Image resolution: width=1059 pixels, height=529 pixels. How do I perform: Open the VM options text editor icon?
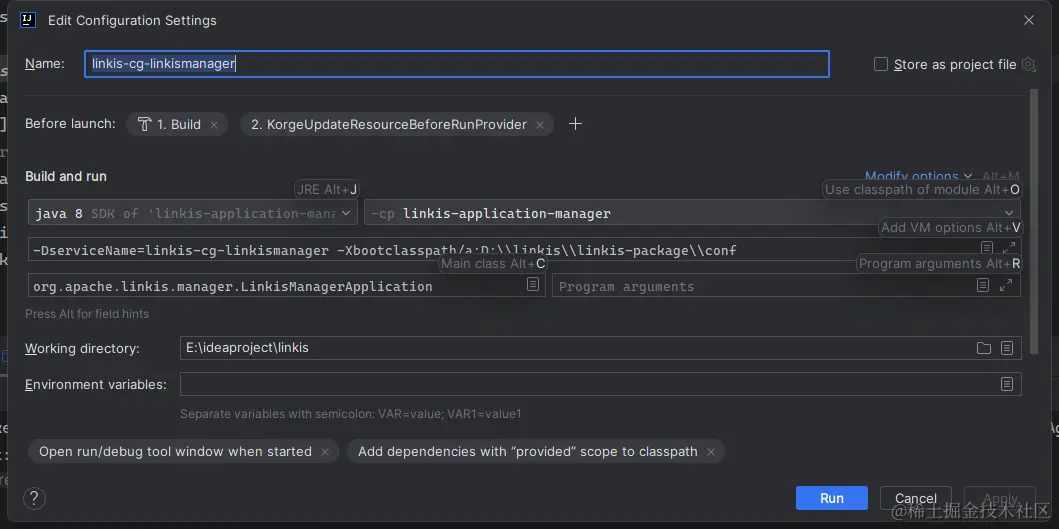pyautogui.click(x=987, y=248)
